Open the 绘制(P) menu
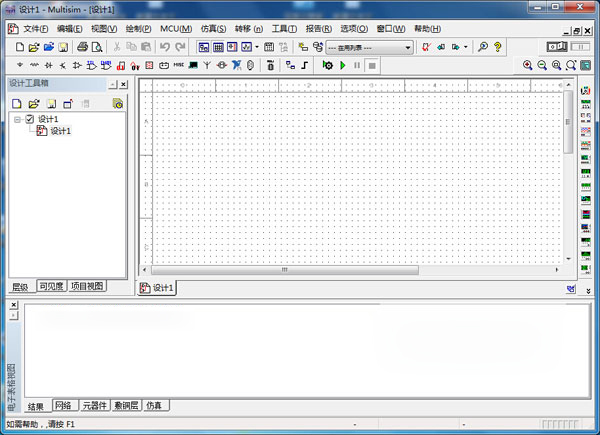600x435 pixels. (x=138, y=29)
